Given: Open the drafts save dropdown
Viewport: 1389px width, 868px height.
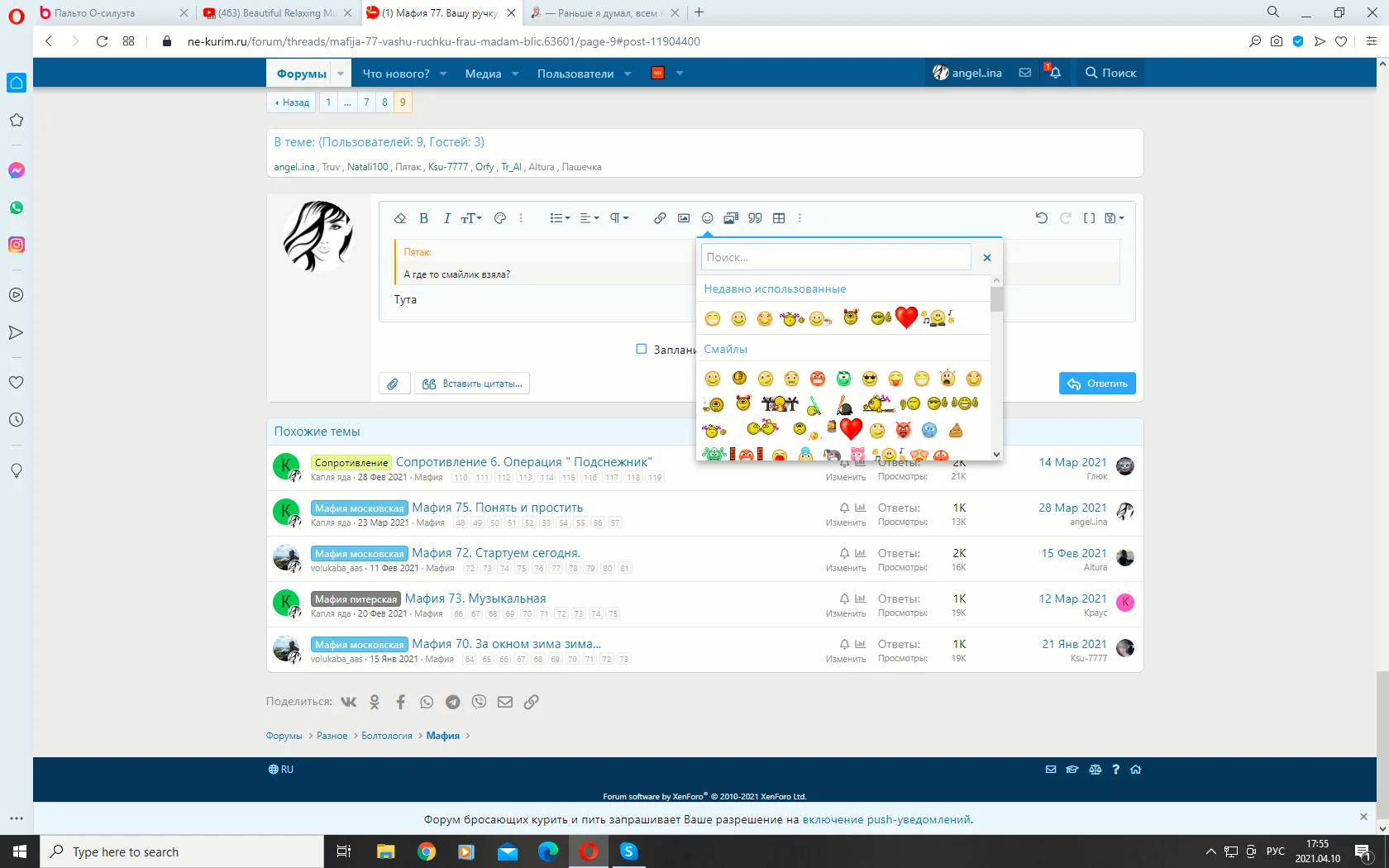Looking at the screenshot, I should (1115, 218).
